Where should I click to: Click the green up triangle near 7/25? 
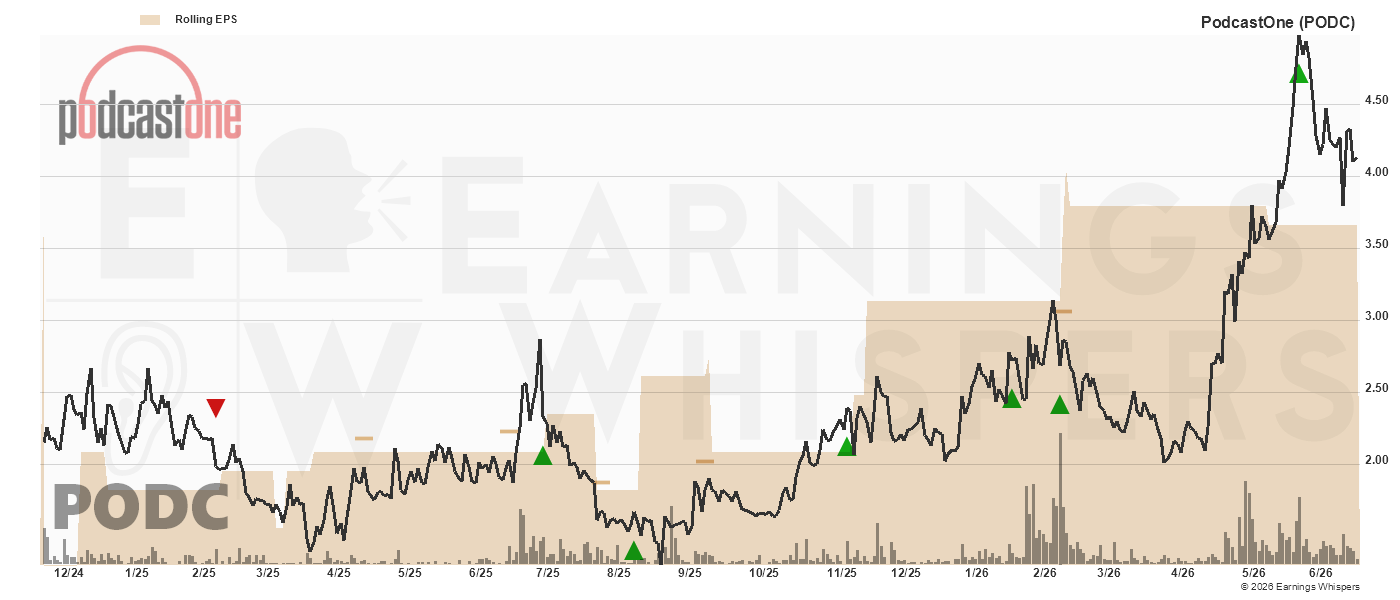point(543,456)
